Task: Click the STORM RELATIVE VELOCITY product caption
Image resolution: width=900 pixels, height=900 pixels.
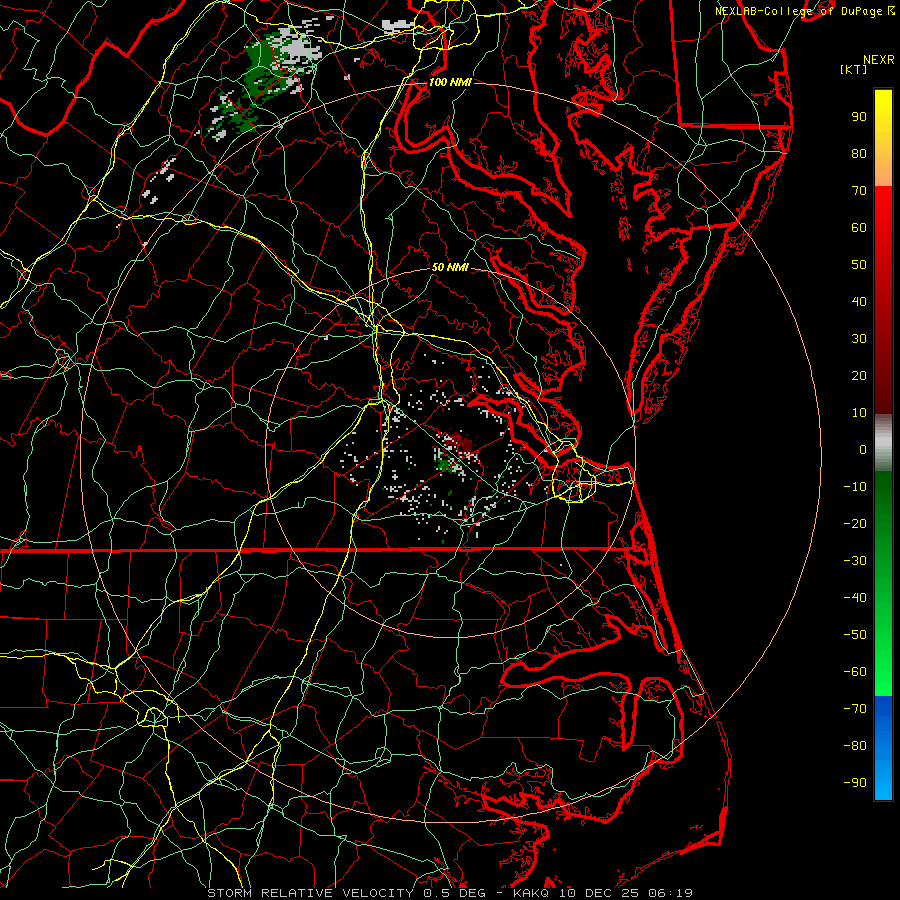Action: coord(310,893)
